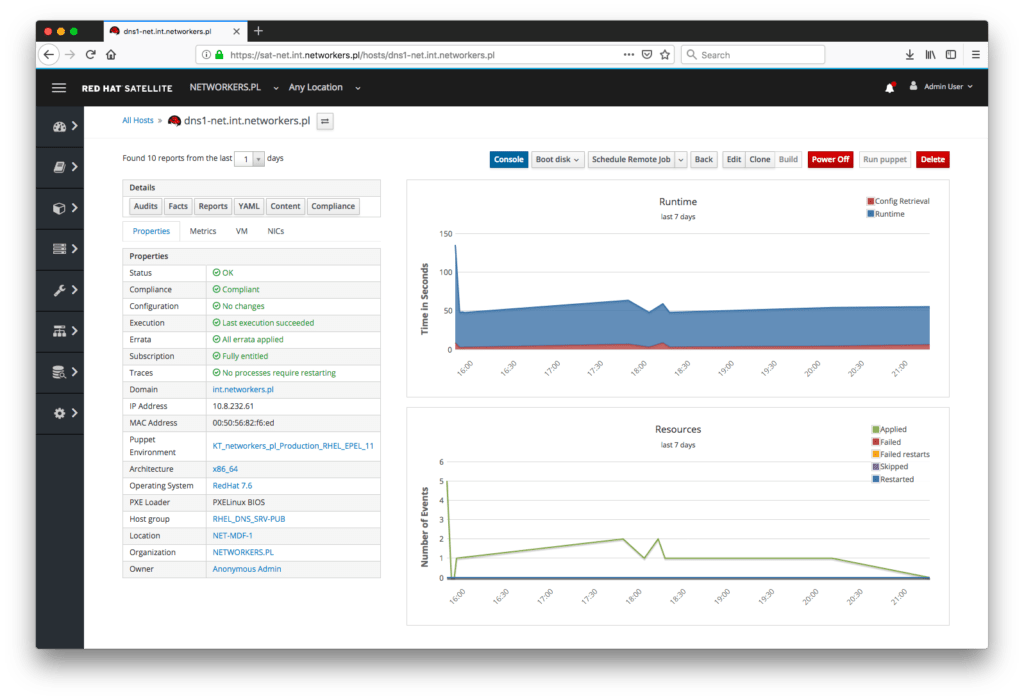Viewport: 1024px width, 700px height.
Task: Open the NICs tab
Action: pos(275,230)
